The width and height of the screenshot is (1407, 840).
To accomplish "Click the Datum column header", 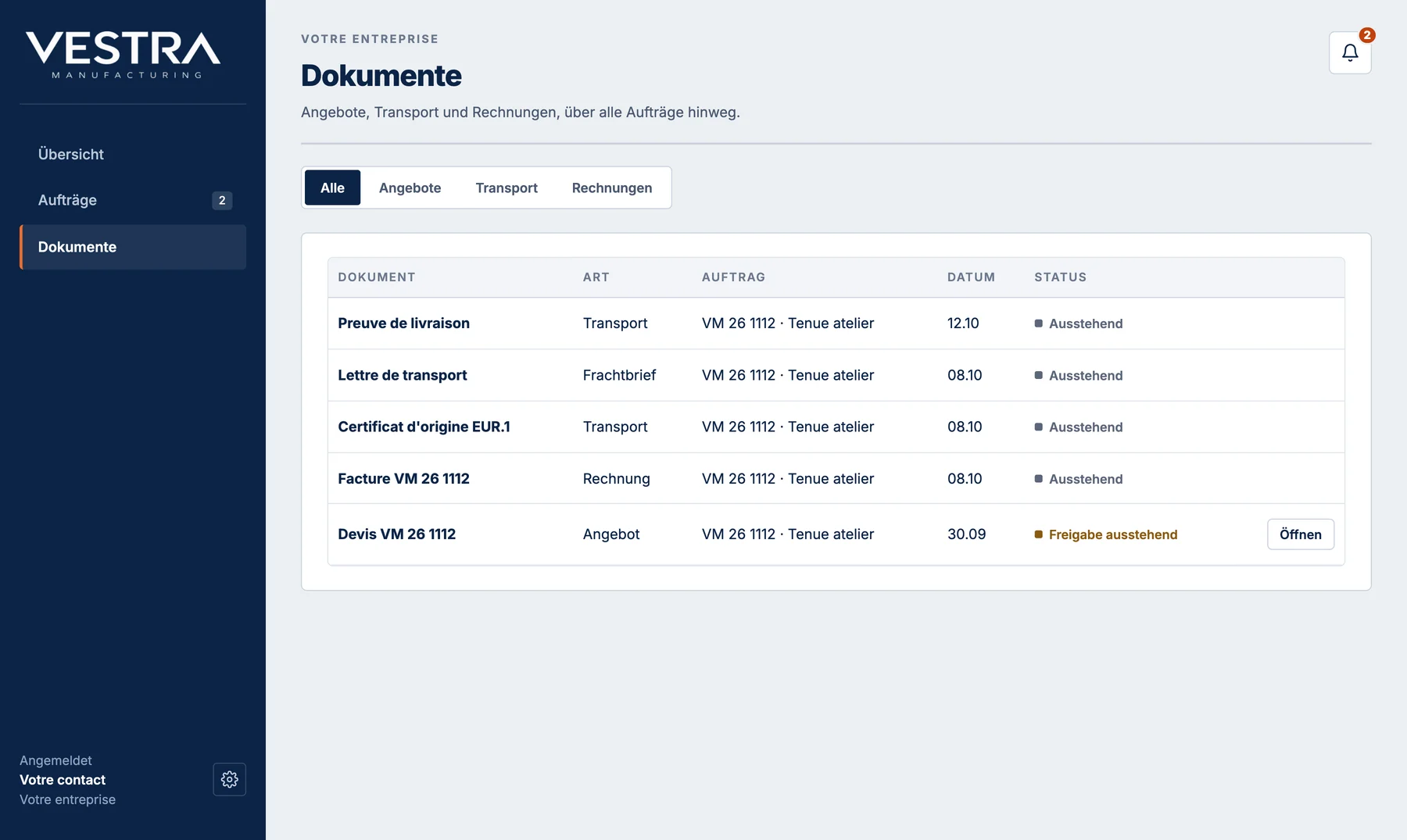I will tap(971, 277).
